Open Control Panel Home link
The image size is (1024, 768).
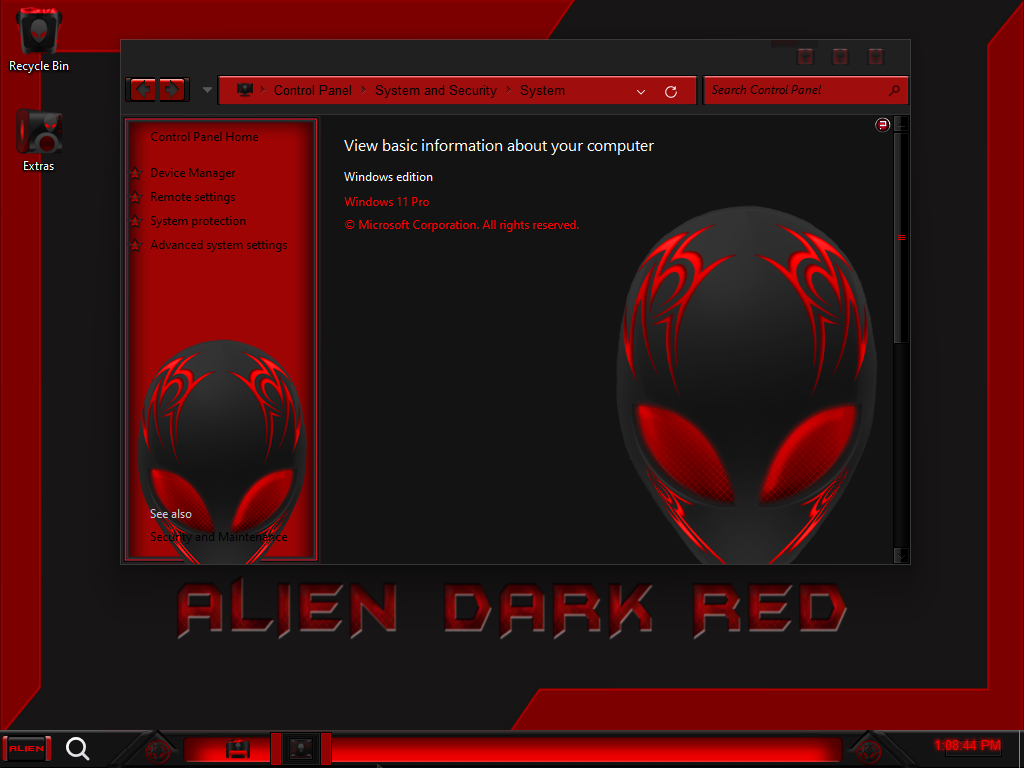click(x=204, y=136)
